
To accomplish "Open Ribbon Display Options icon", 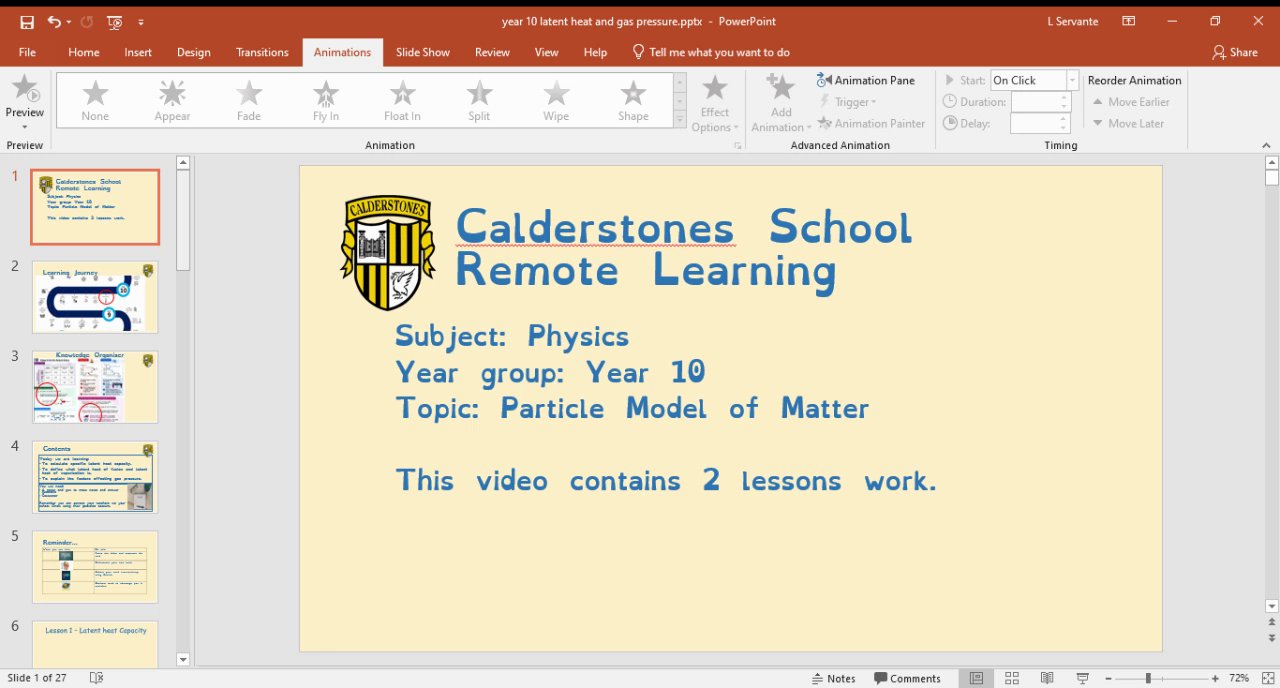I will coord(1128,21).
